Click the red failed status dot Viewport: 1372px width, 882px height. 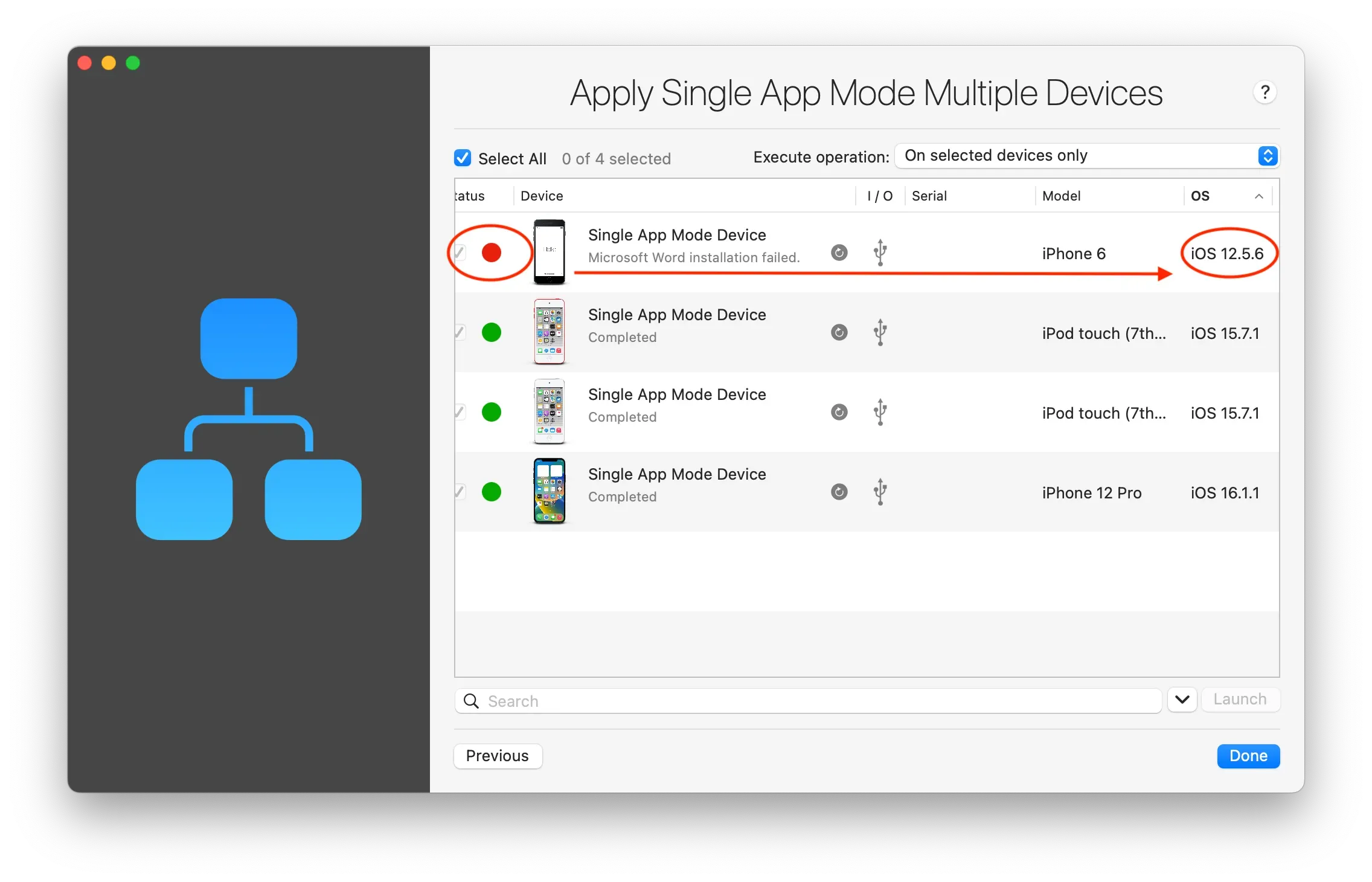pyautogui.click(x=492, y=253)
